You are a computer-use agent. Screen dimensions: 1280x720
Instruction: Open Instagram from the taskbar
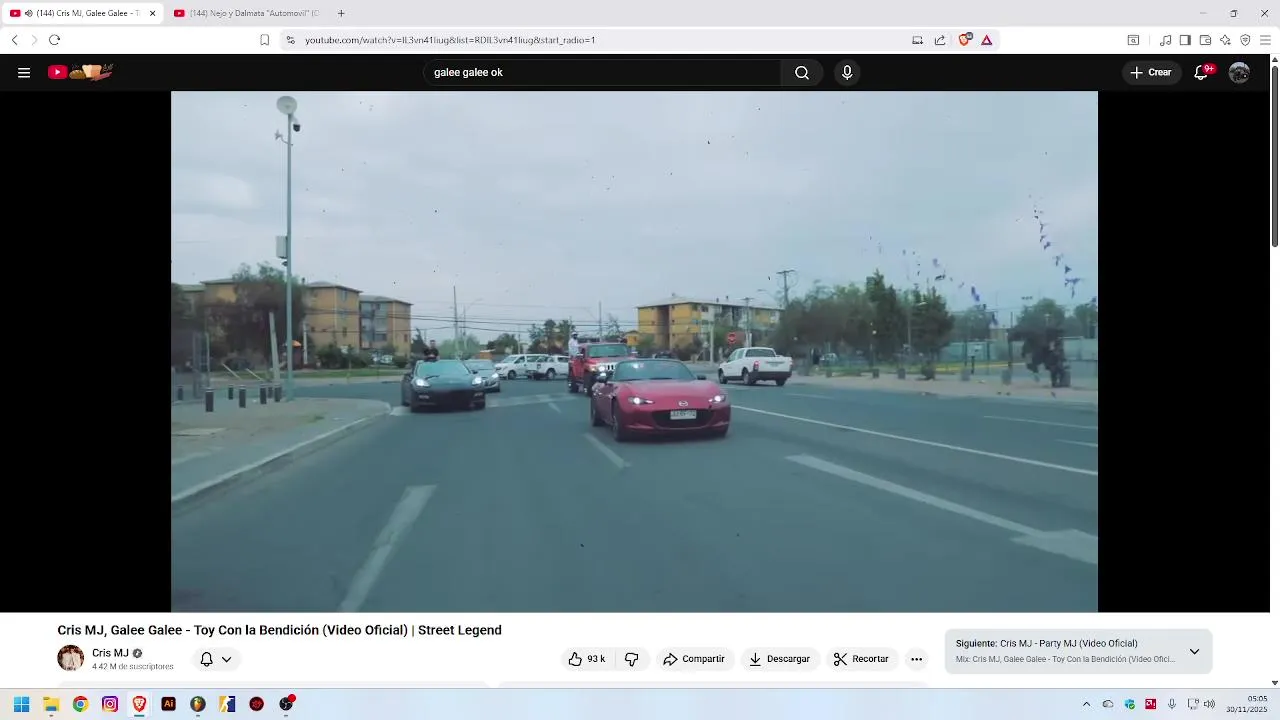pyautogui.click(x=110, y=704)
